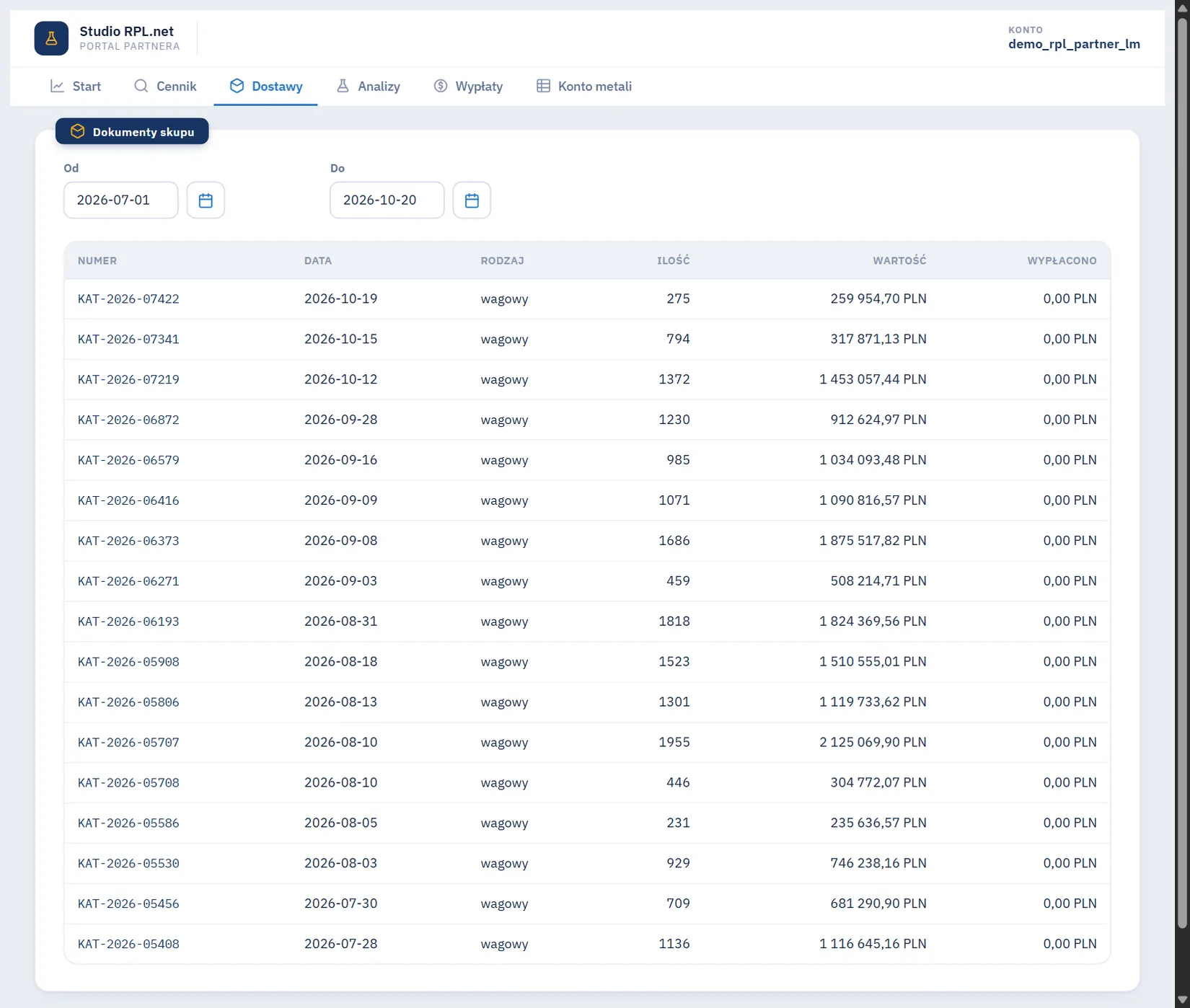This screenshot has width=1190, height=1008.
Task: Open document KAT-2026-07219
Action: point(128,380)
